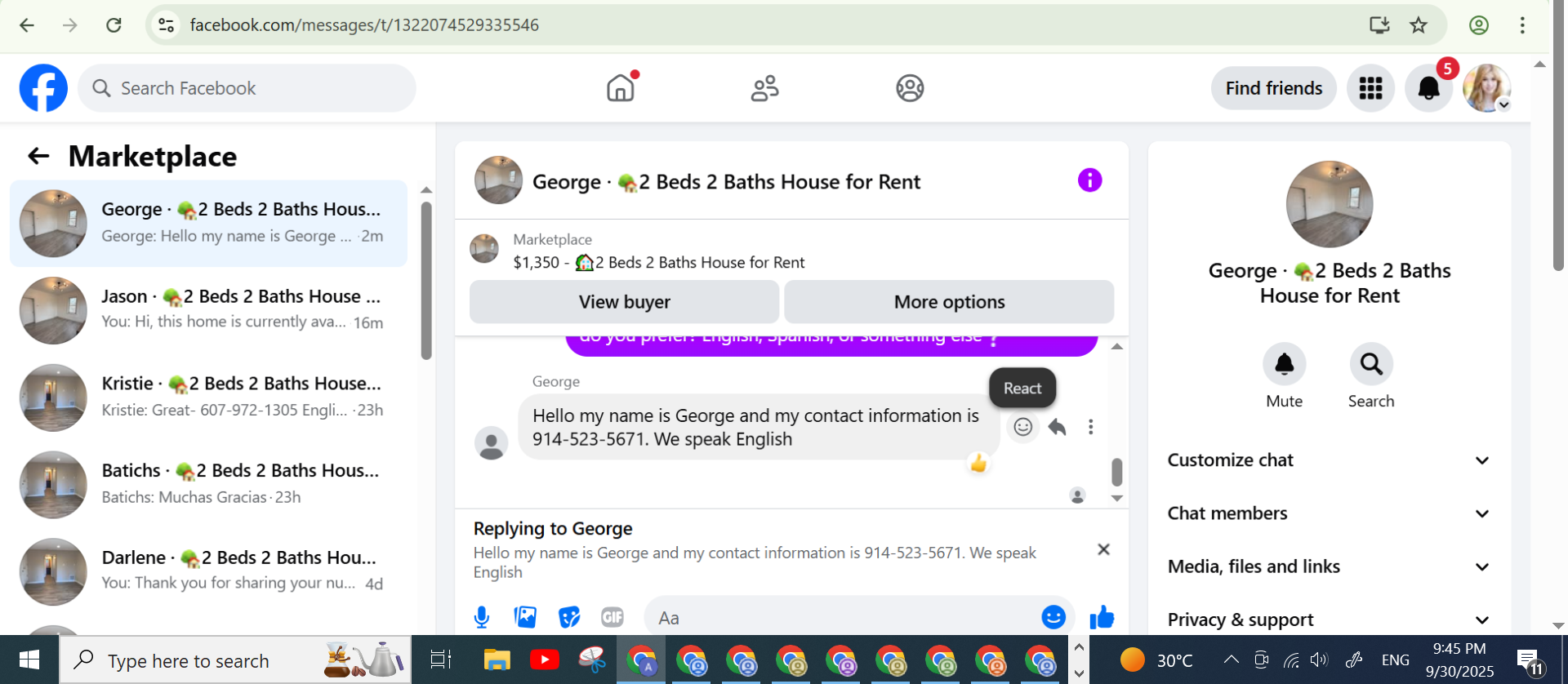Click reply arrow on George's message
Image resolution: width=1568 pixels, height=684 pixels.
coord(1057,427)
